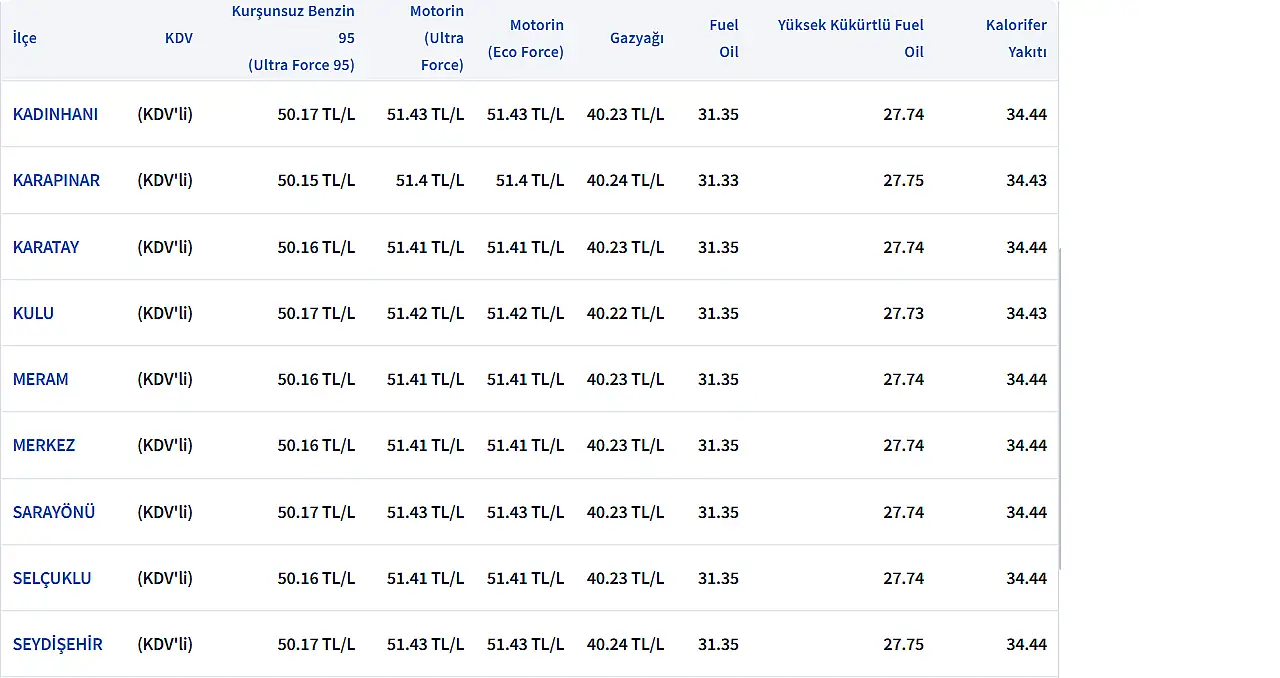Click the KDV column header
Screen dimensions: 1280x678
179,38
